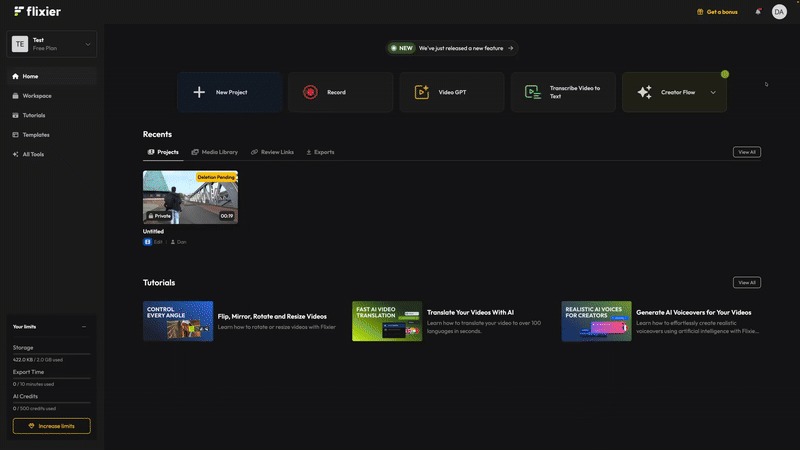Click the Creator Flow sparkle icon
The image size is (800, 450).
(x=644, y=92)
